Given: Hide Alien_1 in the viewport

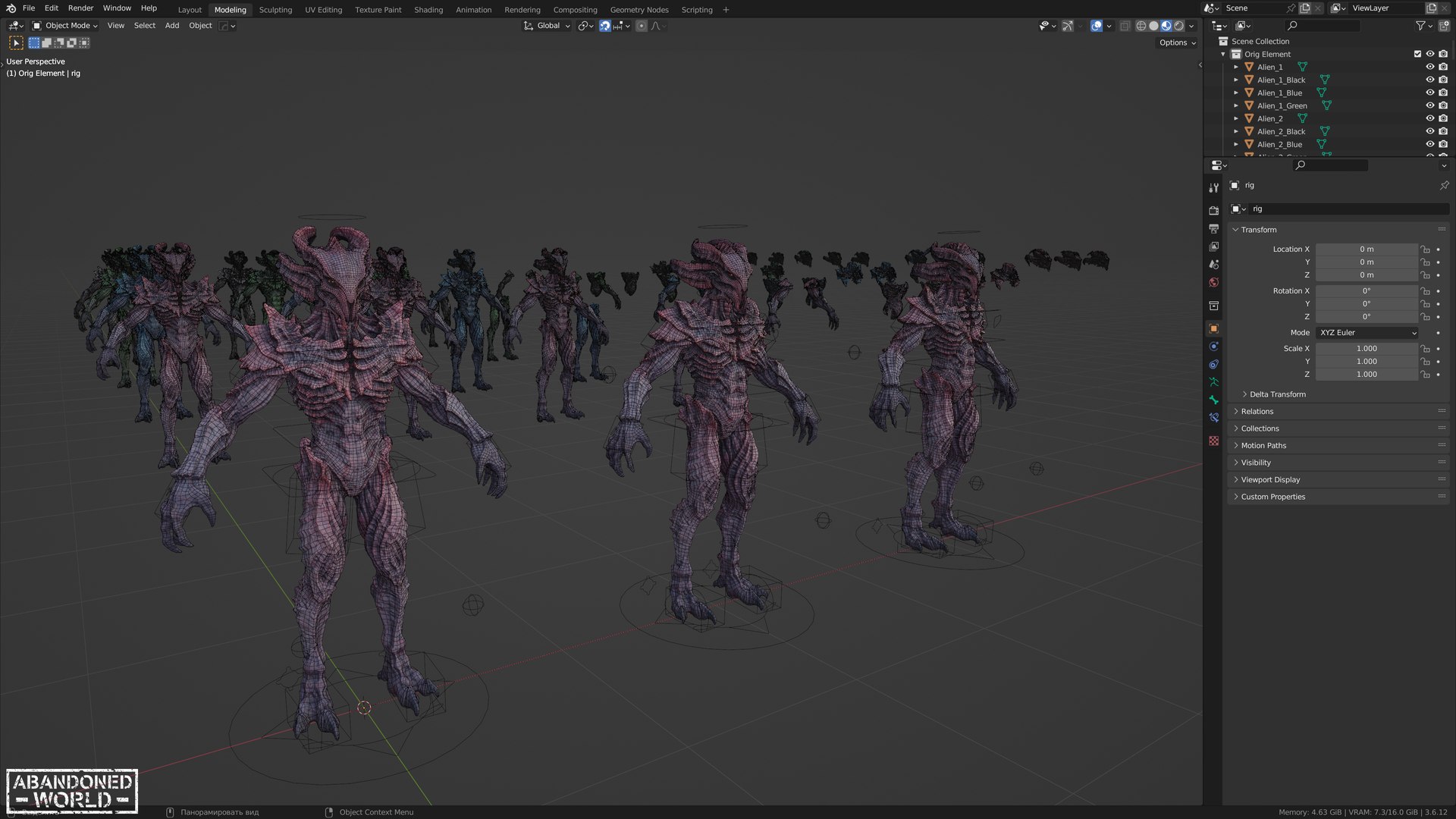Looking at the screenshot, I should click(1430, 67).
